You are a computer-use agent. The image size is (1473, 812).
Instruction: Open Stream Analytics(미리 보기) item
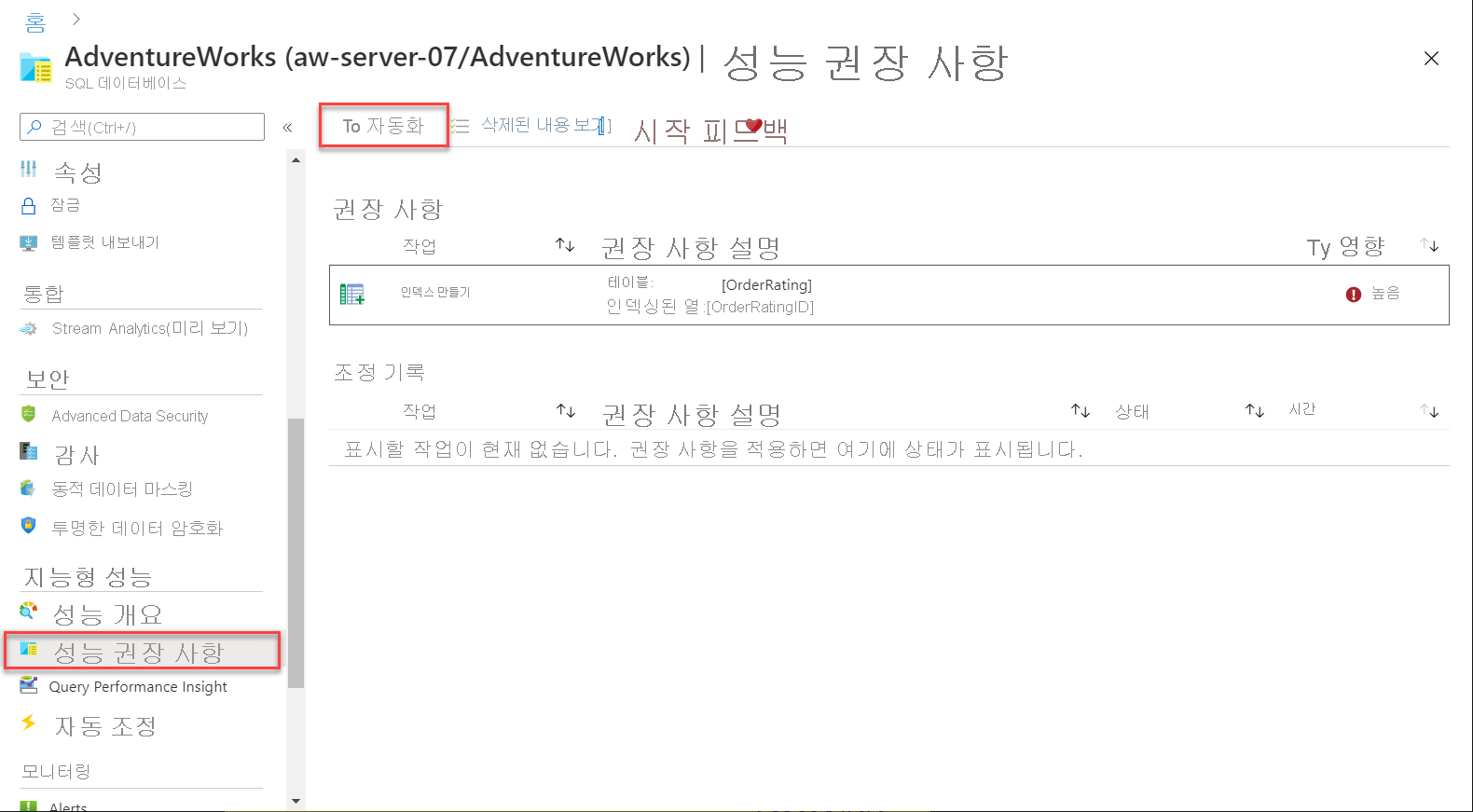(150, 328)
